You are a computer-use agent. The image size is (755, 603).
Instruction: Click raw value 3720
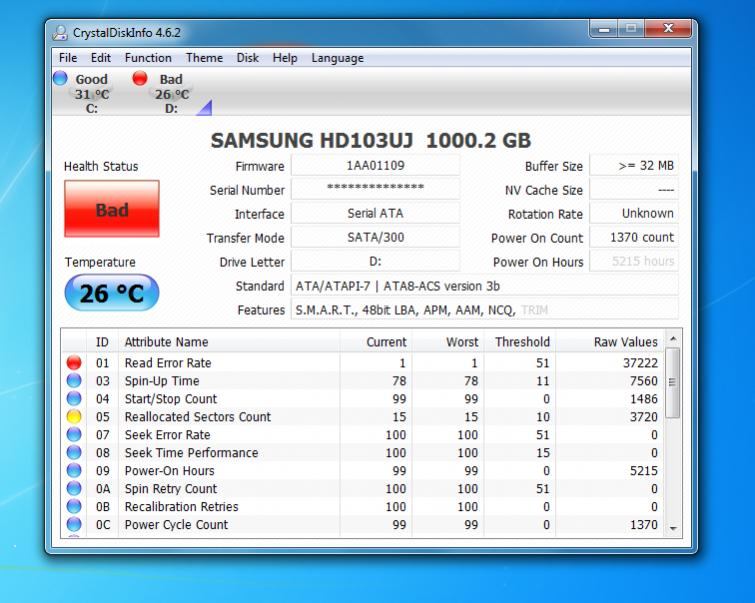pos(644,417)
